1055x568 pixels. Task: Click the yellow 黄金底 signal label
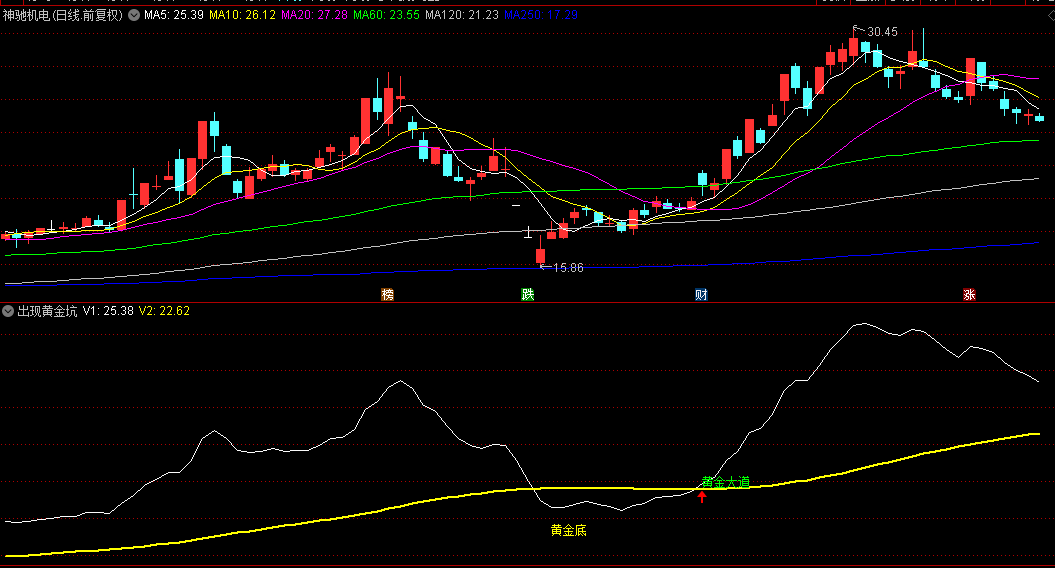[569, 530]
